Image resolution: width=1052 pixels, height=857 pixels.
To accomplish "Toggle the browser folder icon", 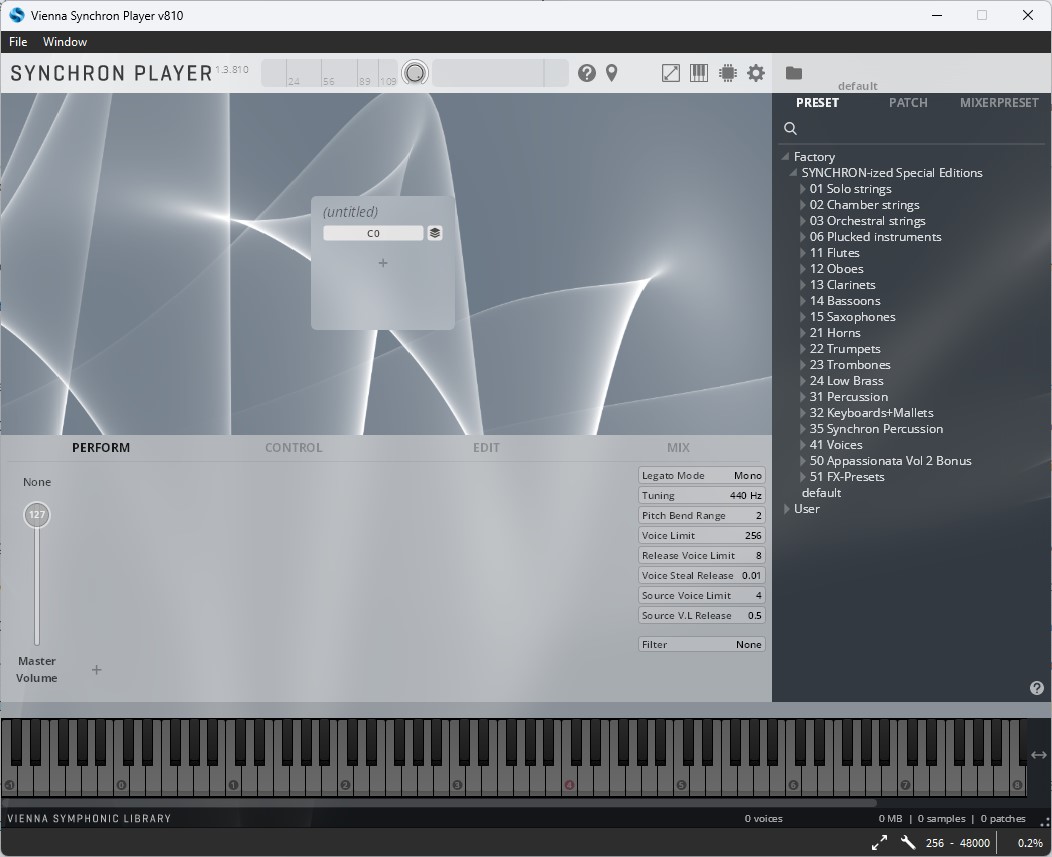I will coord(794,72).
